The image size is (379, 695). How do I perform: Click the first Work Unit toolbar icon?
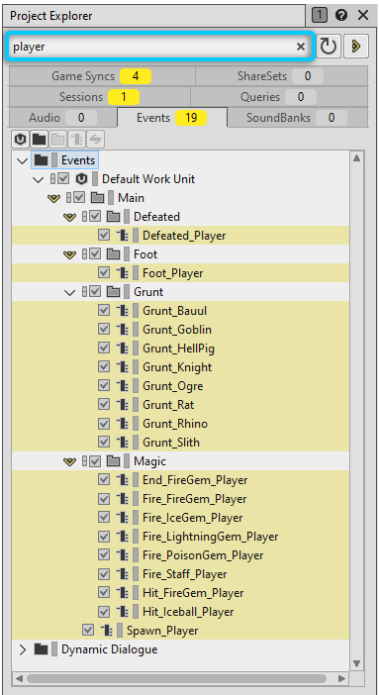click(20, 140)
